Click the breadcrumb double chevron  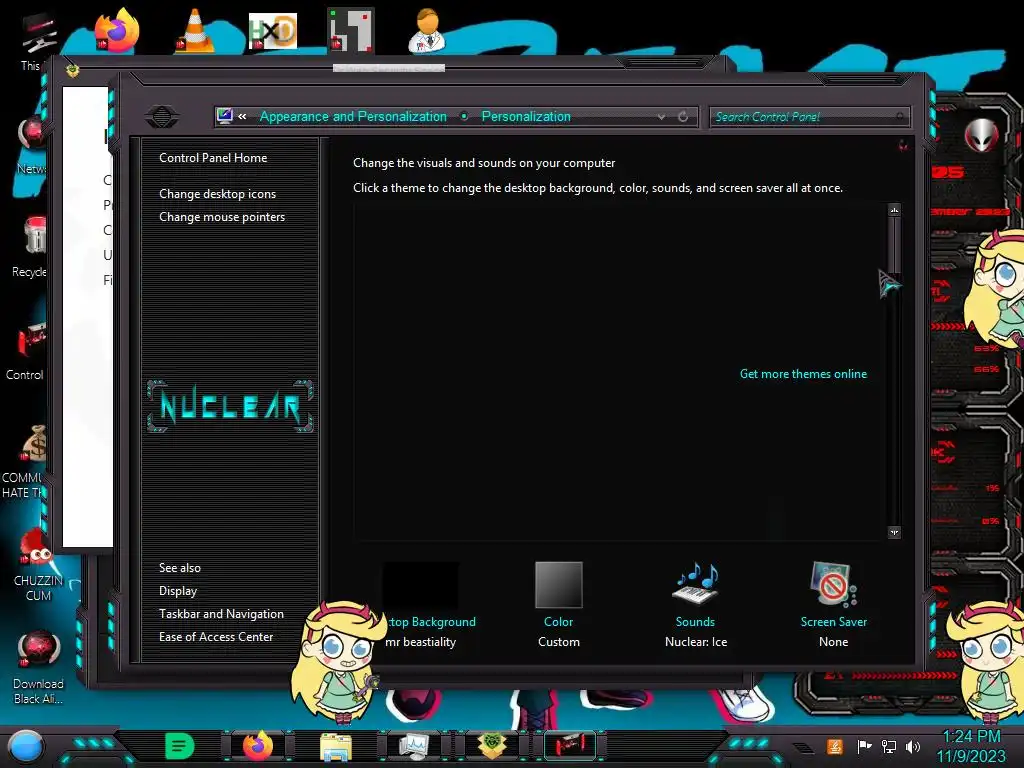click(x=242, y=116)
